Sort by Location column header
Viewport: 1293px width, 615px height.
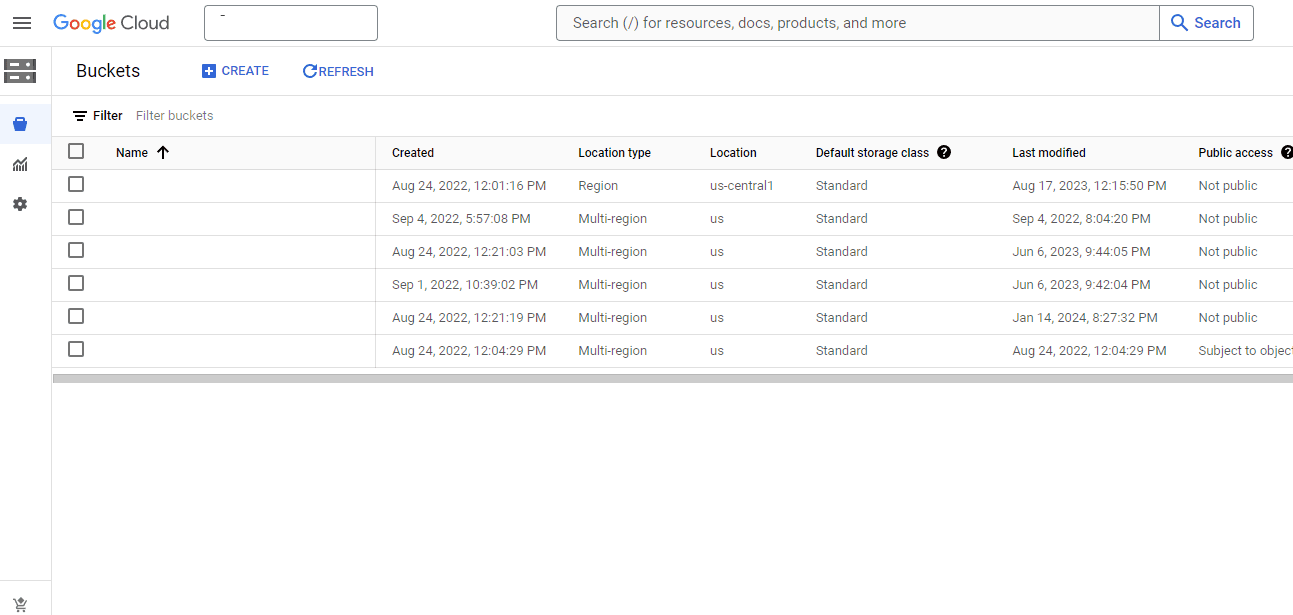[733, 153]
